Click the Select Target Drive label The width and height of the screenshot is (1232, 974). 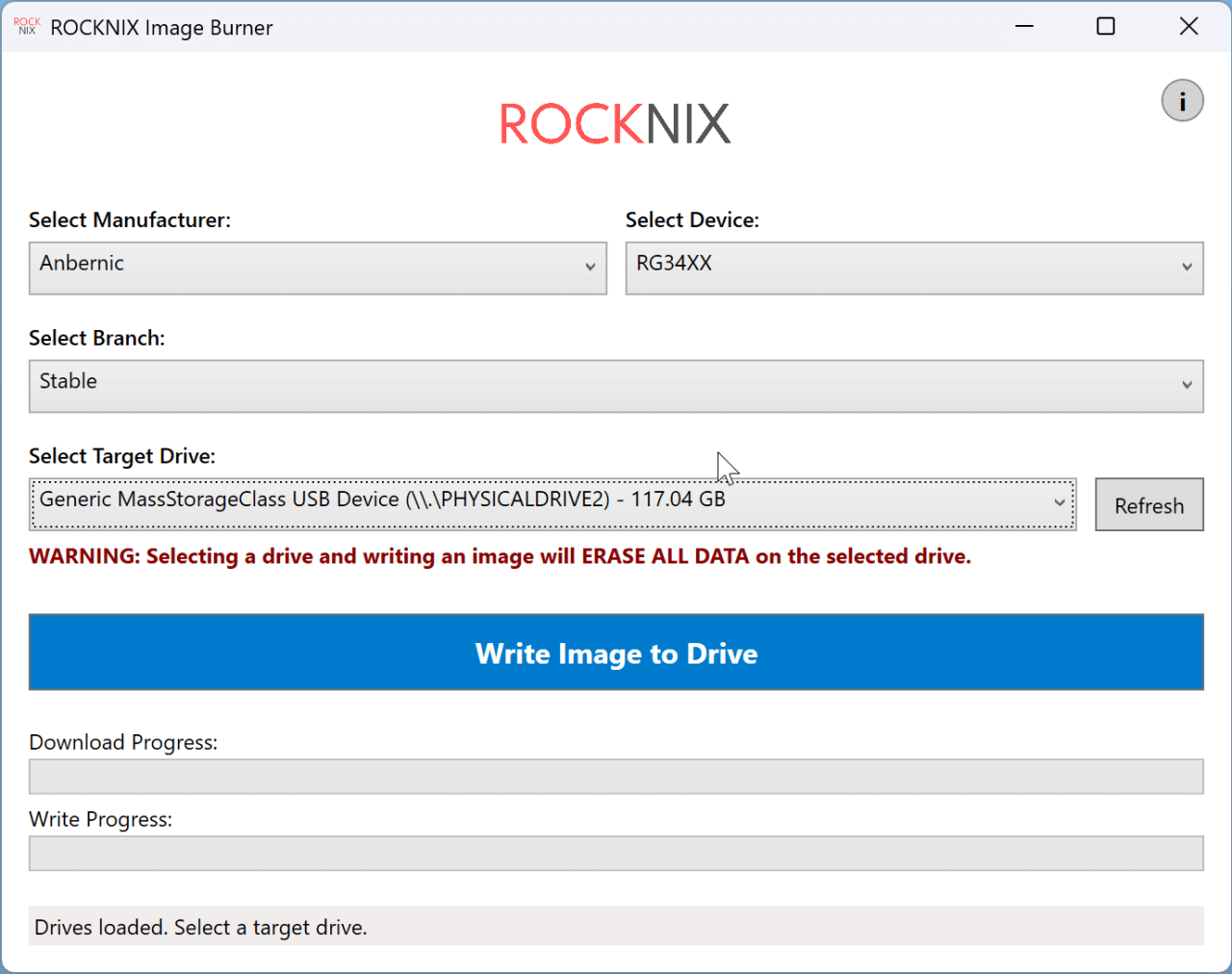[x=122, y=456]
